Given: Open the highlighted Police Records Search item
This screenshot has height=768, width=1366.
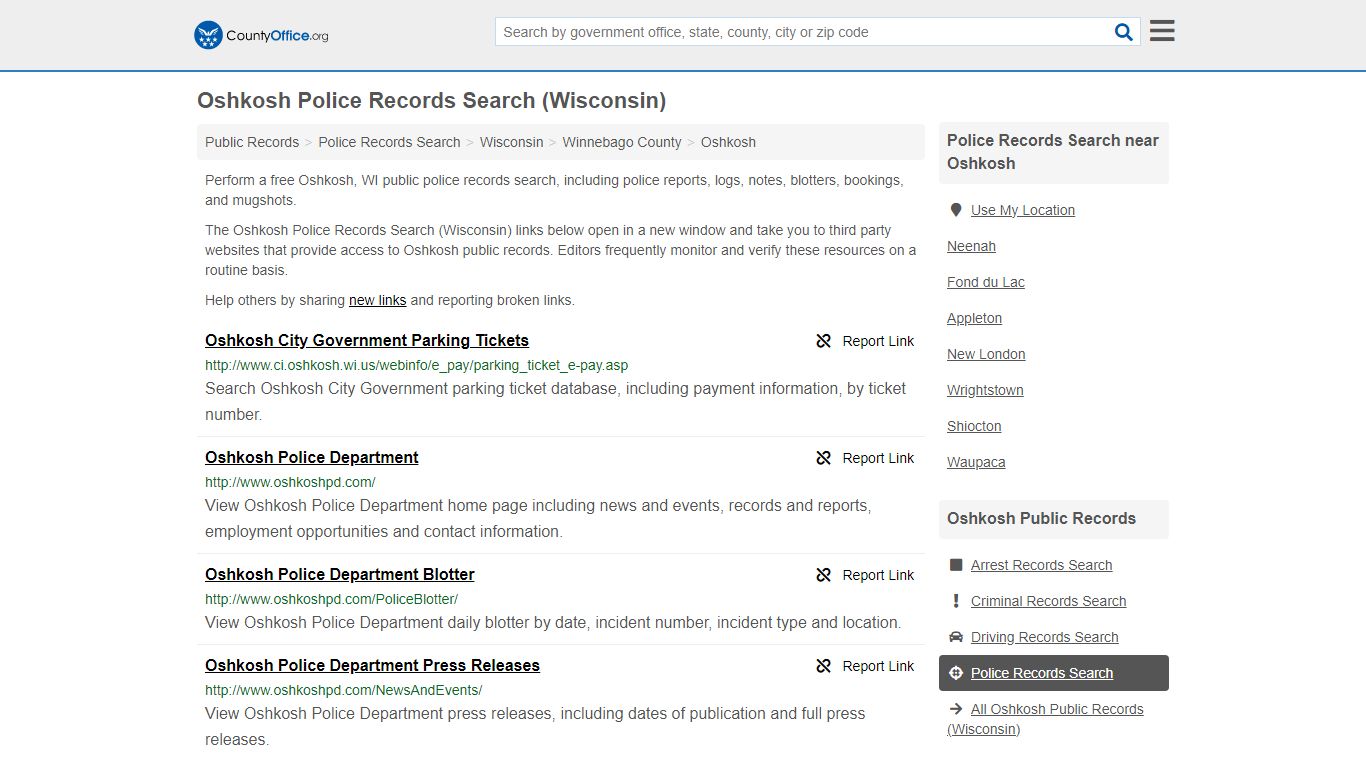Looking at the screenshot, I should click(x=1053, y=673).
